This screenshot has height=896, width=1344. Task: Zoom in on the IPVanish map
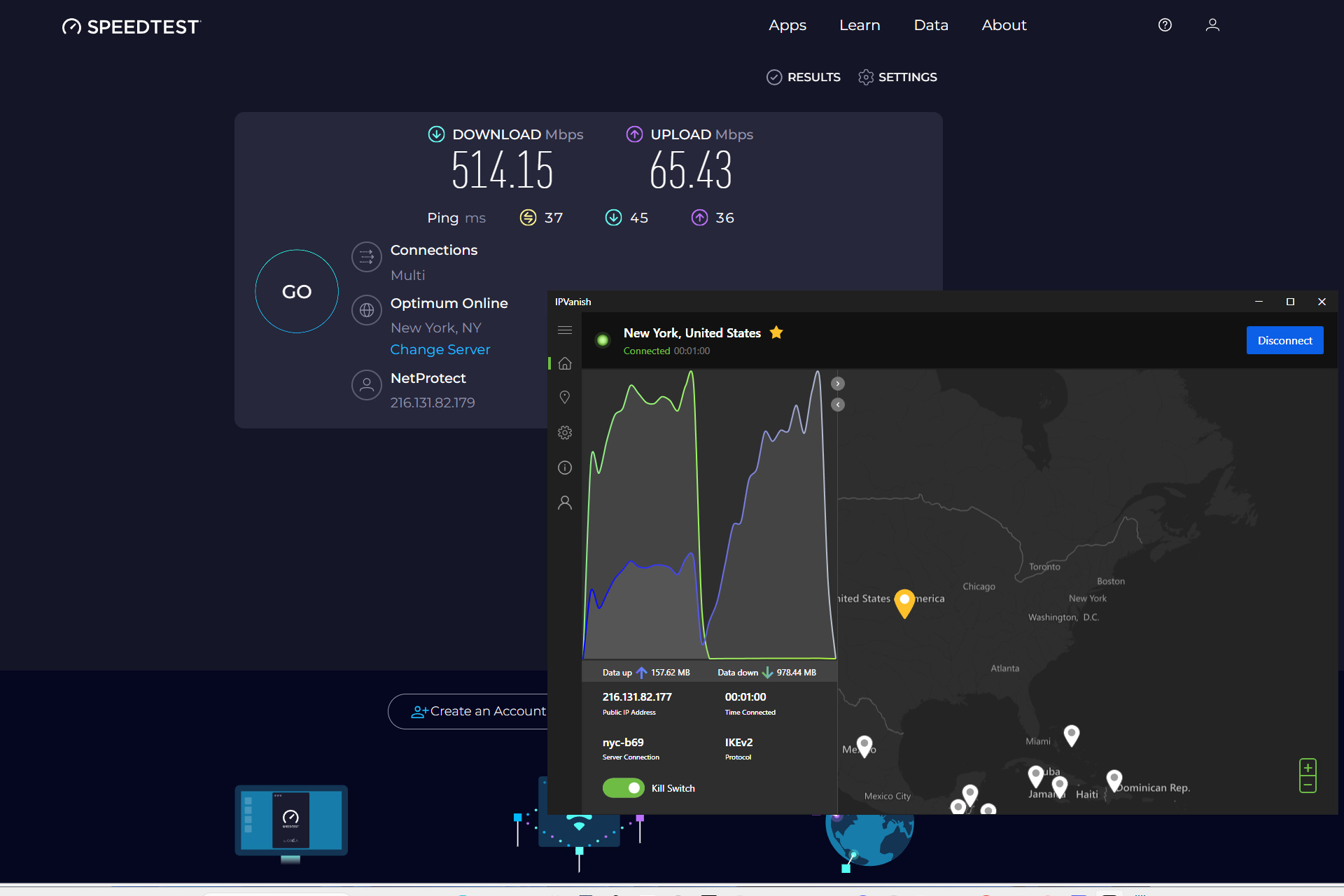(x=1308, y=767)
